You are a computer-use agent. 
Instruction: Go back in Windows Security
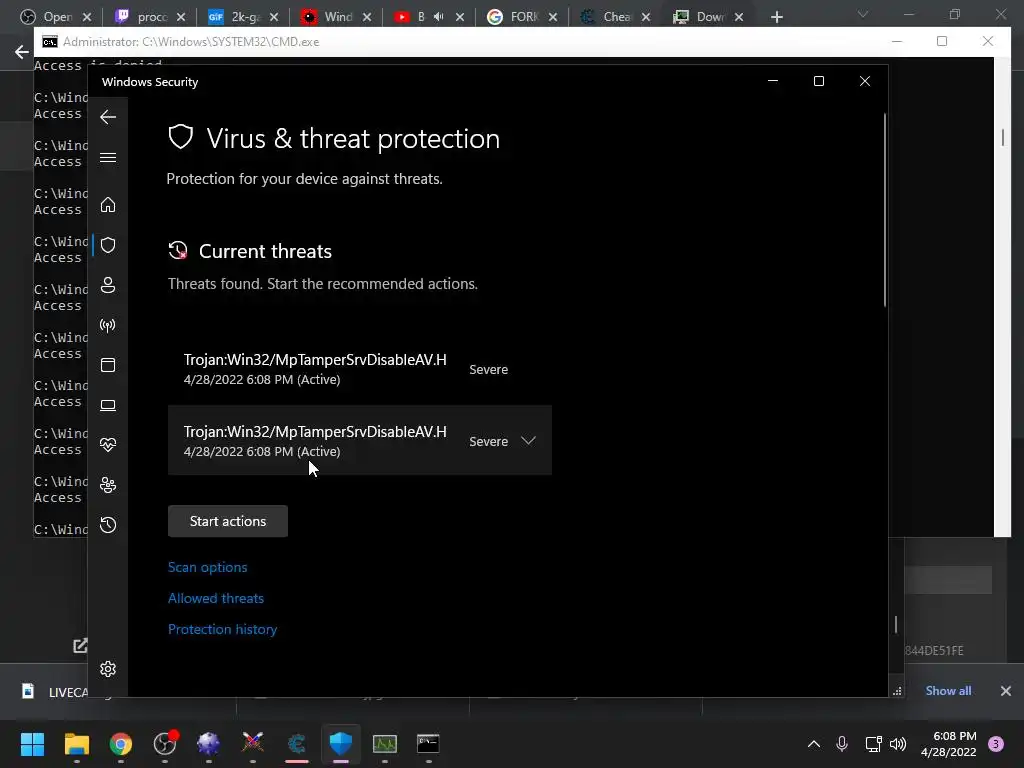pyautogui.click(x=108, y=118)
